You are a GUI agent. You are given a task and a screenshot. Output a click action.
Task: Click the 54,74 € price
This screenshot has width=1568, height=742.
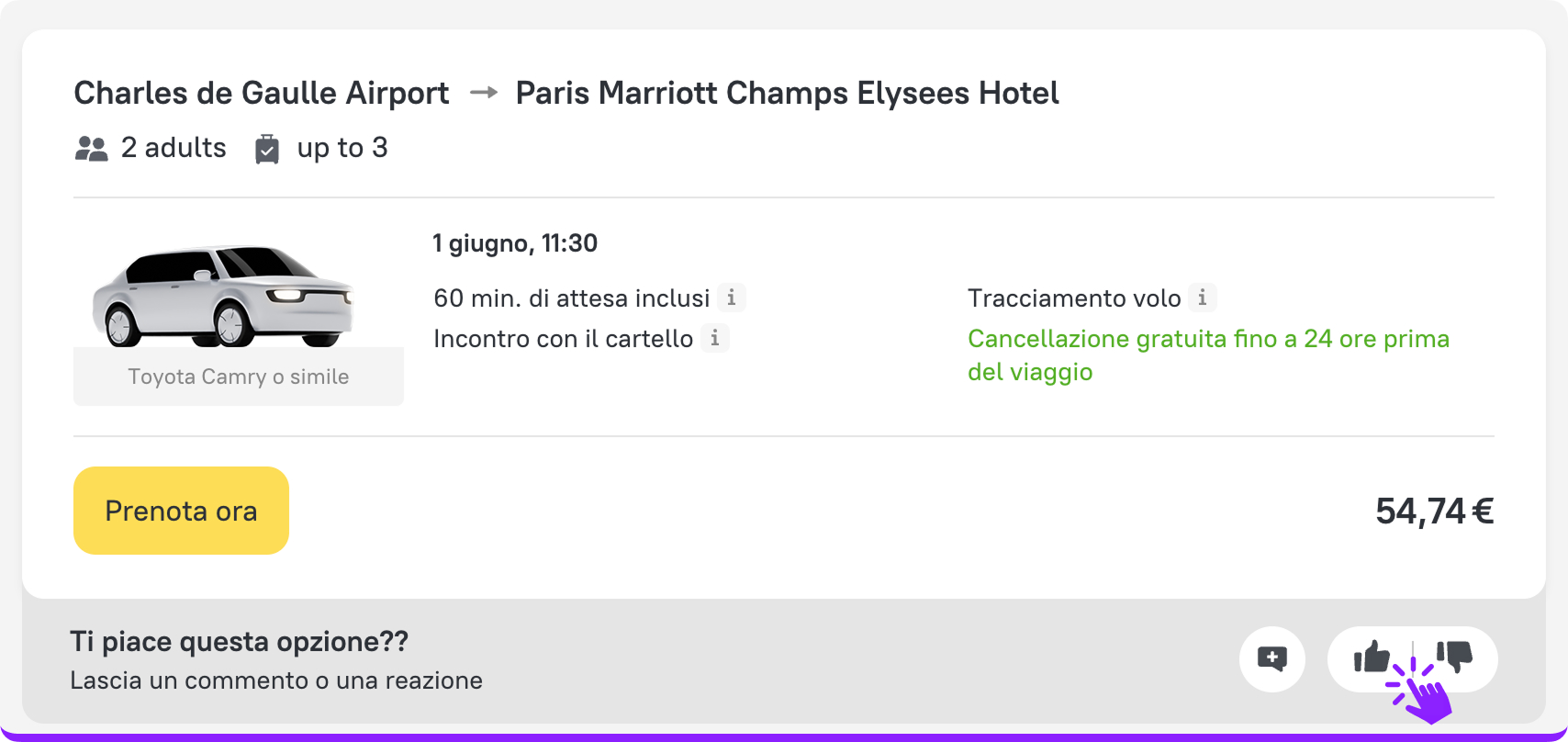click(1434, 512)
